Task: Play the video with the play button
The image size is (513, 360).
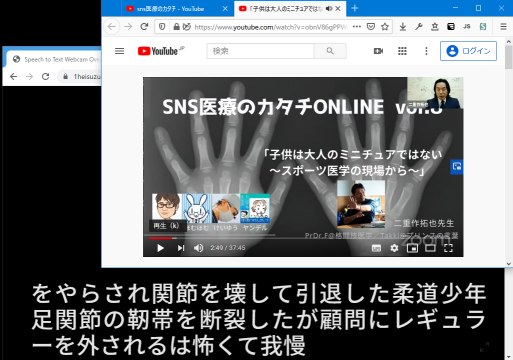Action: pyautogui.click(x=160, y=248)
